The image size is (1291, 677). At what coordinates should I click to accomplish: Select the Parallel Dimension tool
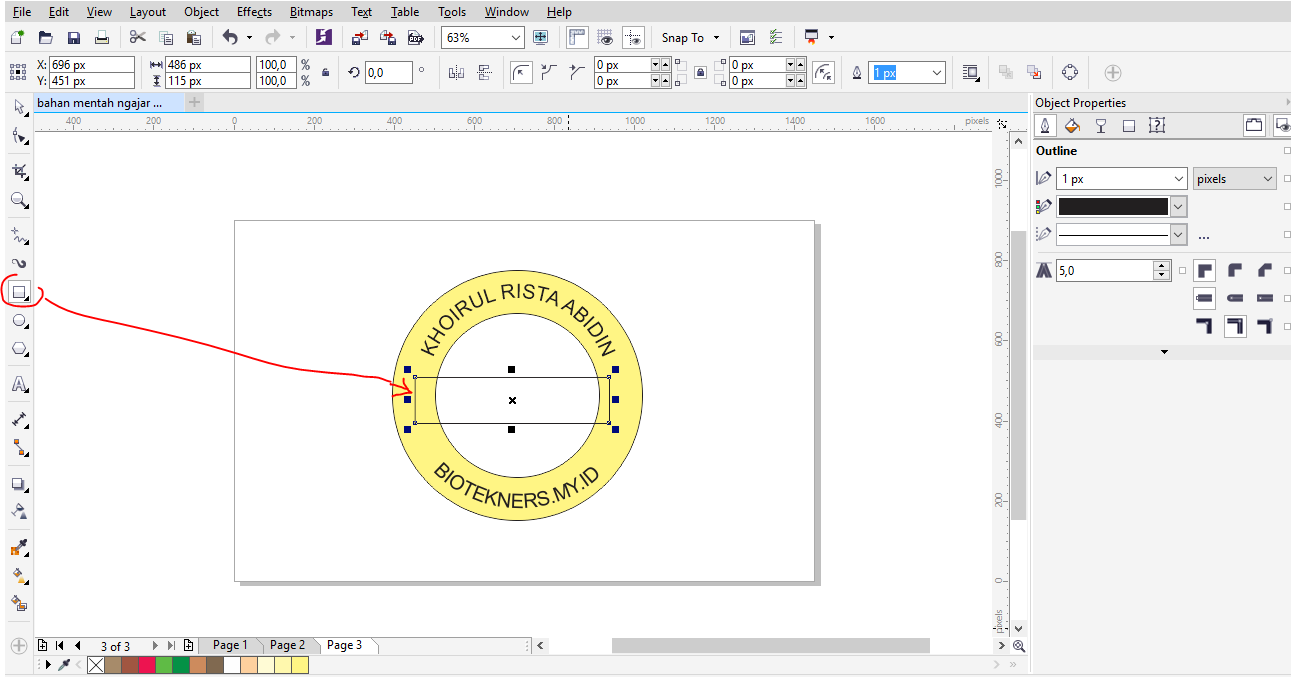click(x=19, y=419)
